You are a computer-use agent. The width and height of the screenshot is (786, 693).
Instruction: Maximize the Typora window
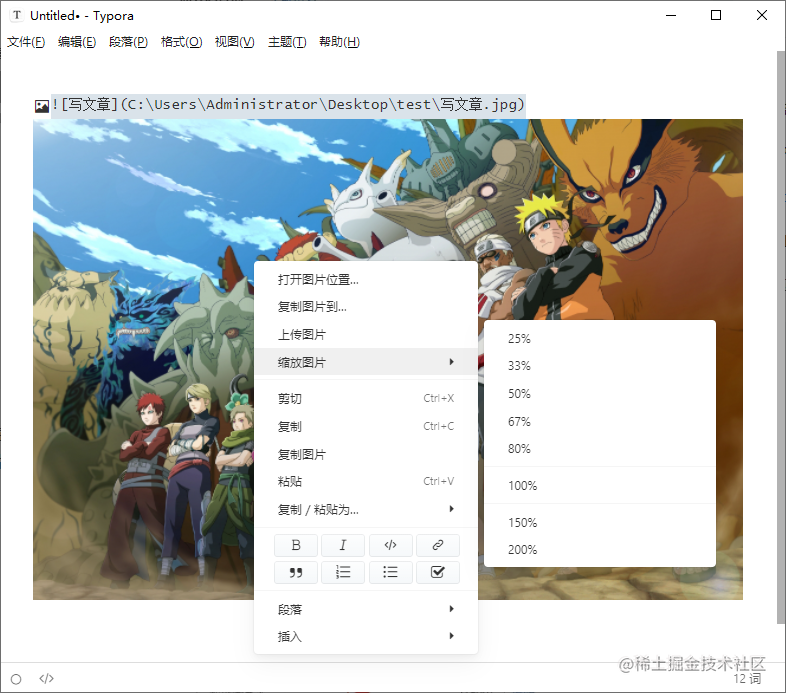pyautogui.click(x=716, y=16)
